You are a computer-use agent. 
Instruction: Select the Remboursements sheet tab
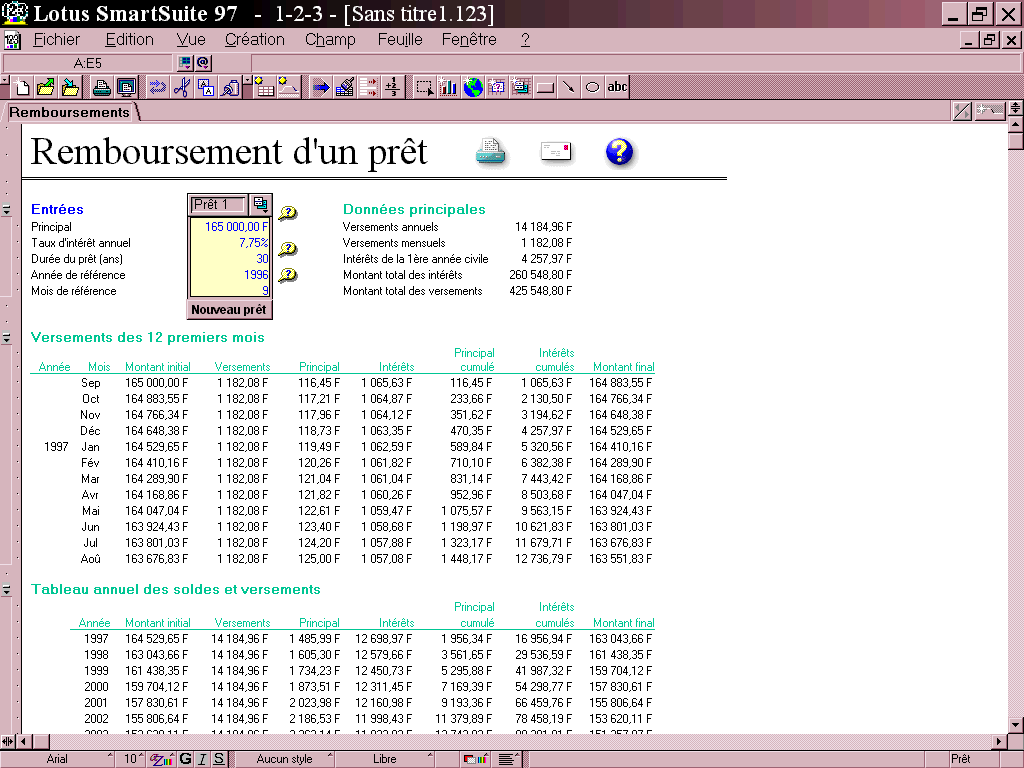coord(70,112)
